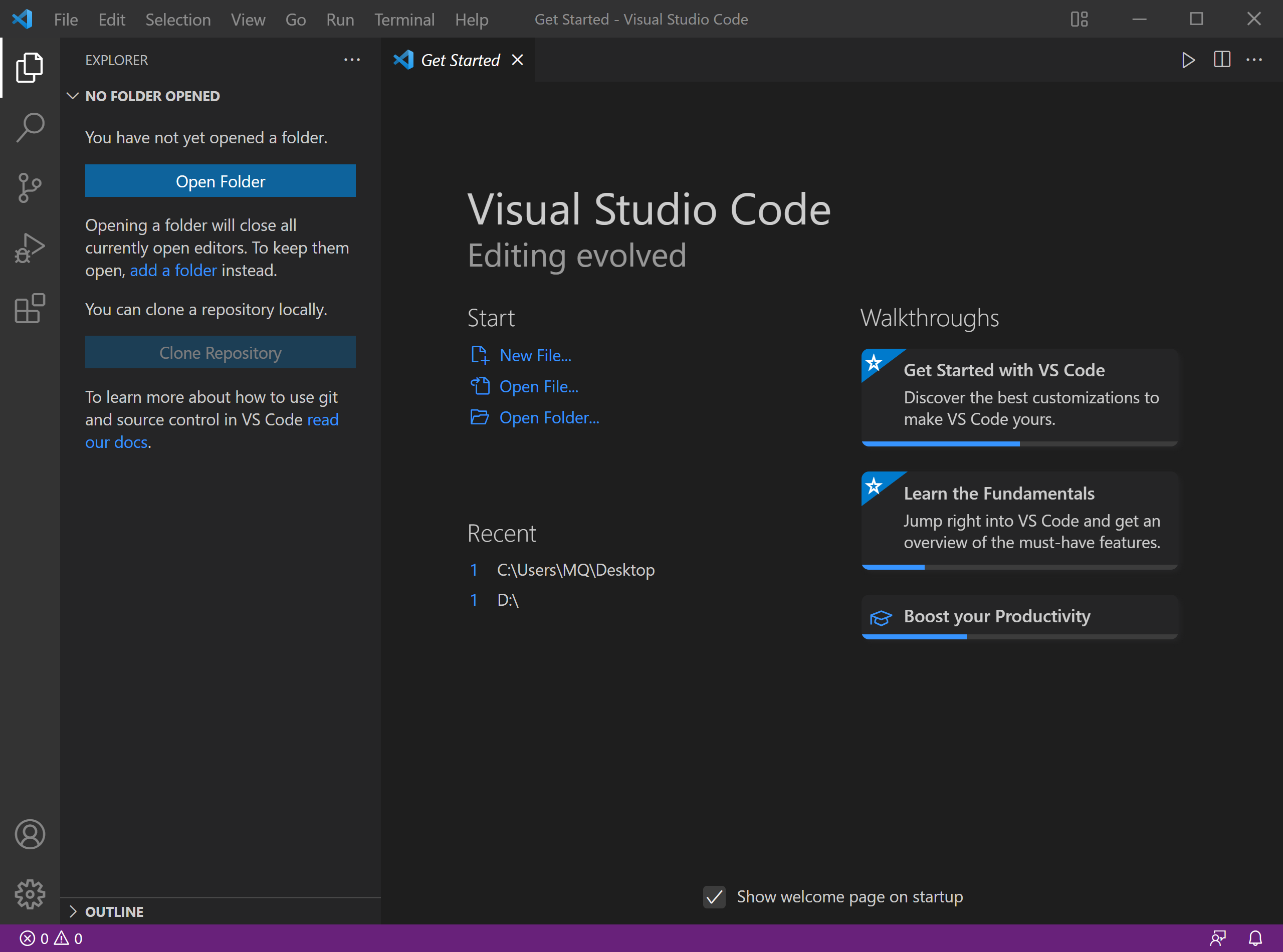Screen dimensions: 1283x952
Task: Click the Open File icon under Start
Action: (480, 386)
